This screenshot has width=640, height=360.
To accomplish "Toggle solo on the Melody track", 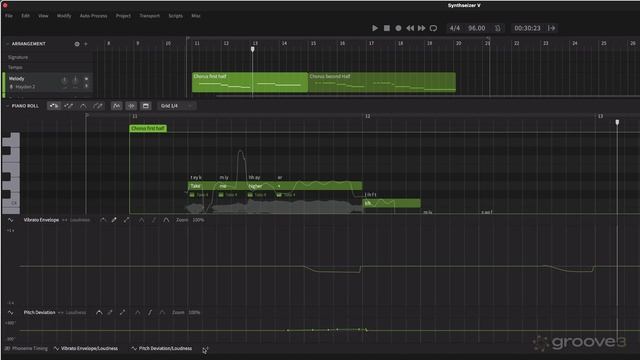I will 86,86.
